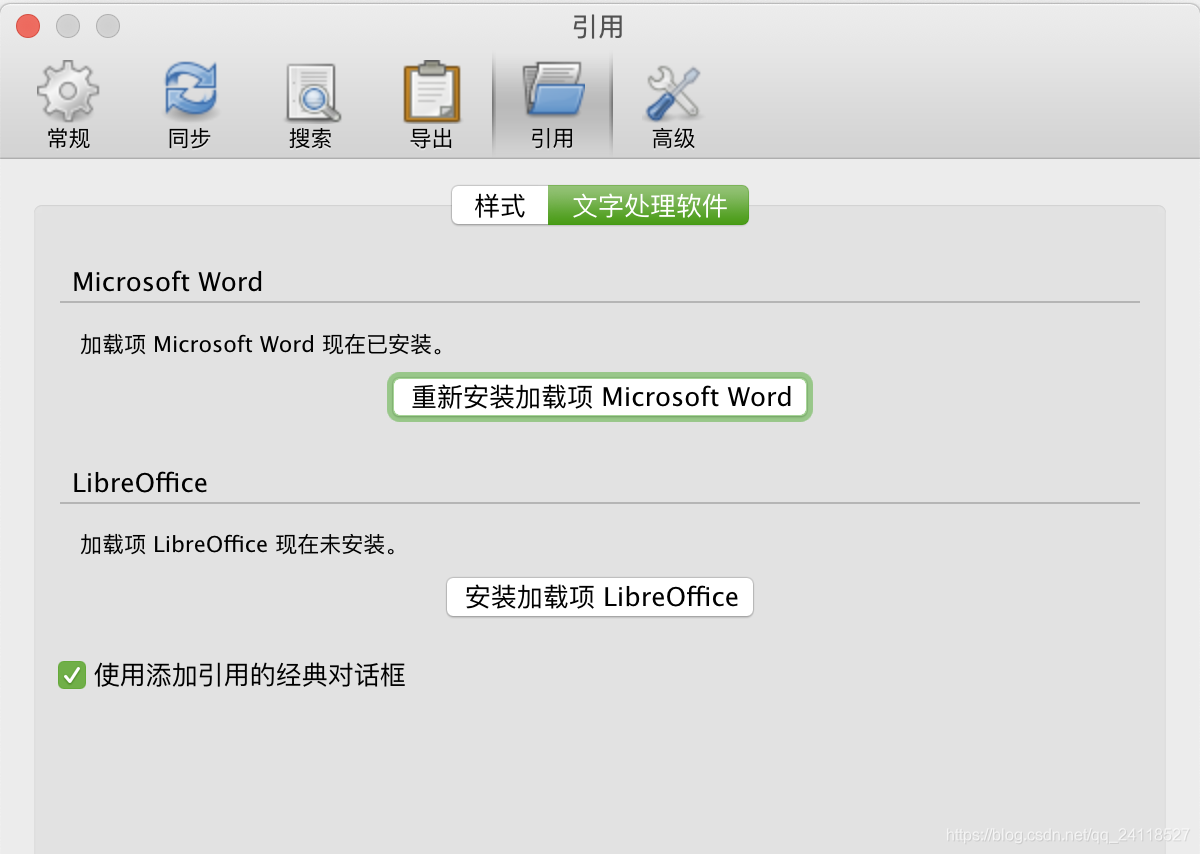Click the LibreOffice section heading
1200x854 pixels.
tap(140, 483)
